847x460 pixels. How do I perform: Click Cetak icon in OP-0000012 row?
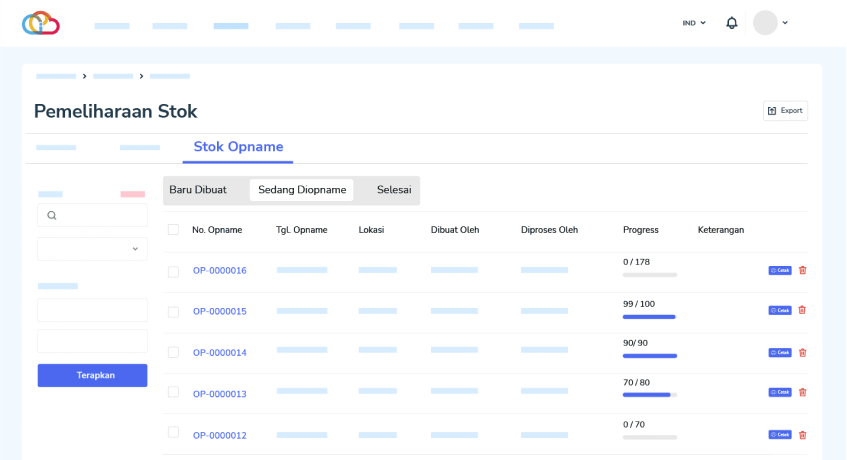(x=779, y=434)
